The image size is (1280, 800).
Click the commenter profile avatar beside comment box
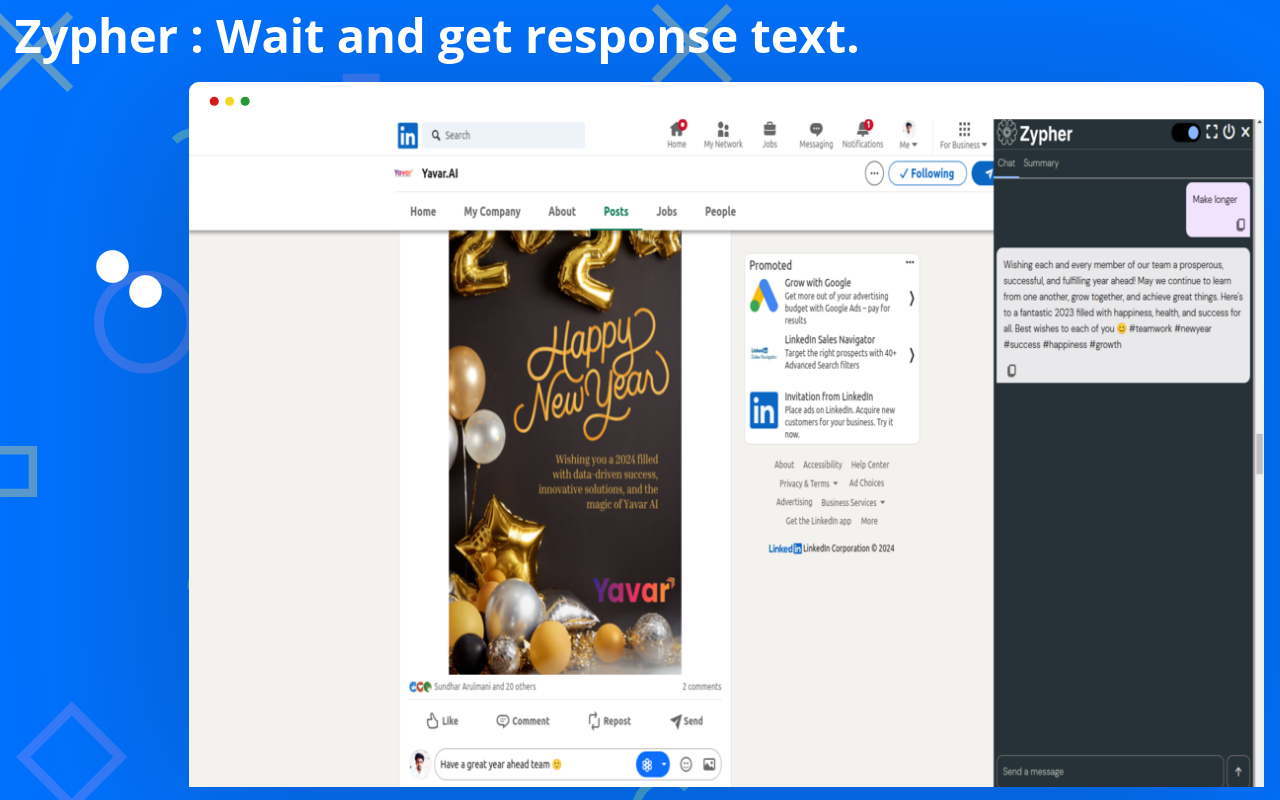(x=420, y=764)
